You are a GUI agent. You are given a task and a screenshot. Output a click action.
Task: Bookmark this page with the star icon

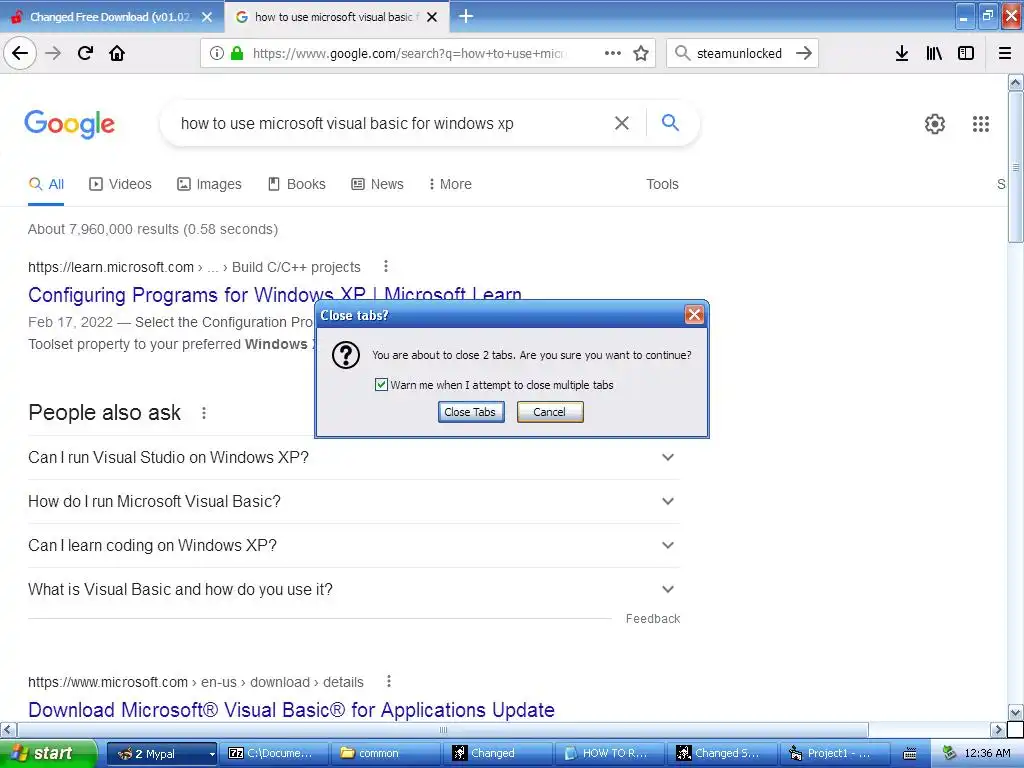[641, 53]
